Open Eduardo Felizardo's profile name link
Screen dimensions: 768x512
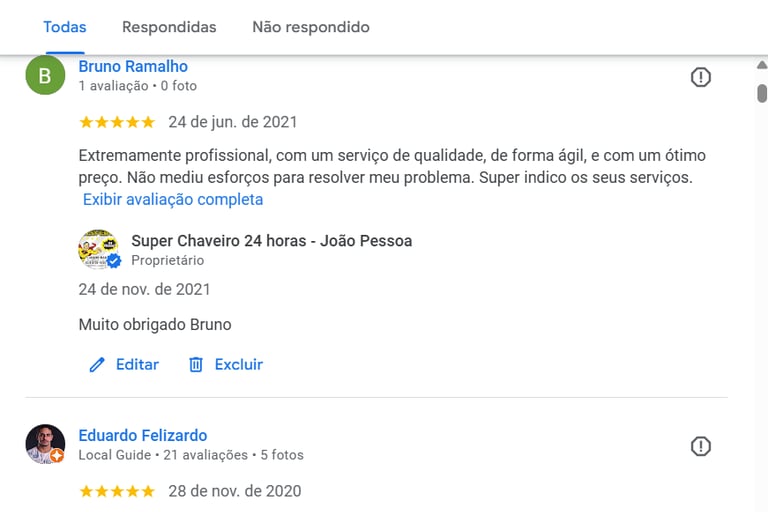[x=143, y=436]
